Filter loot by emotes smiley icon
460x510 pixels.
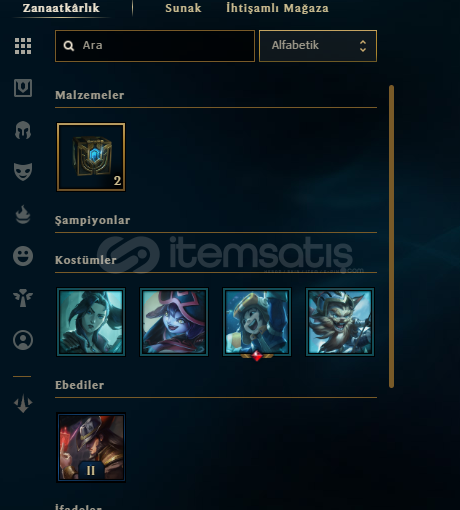(23, 256)
